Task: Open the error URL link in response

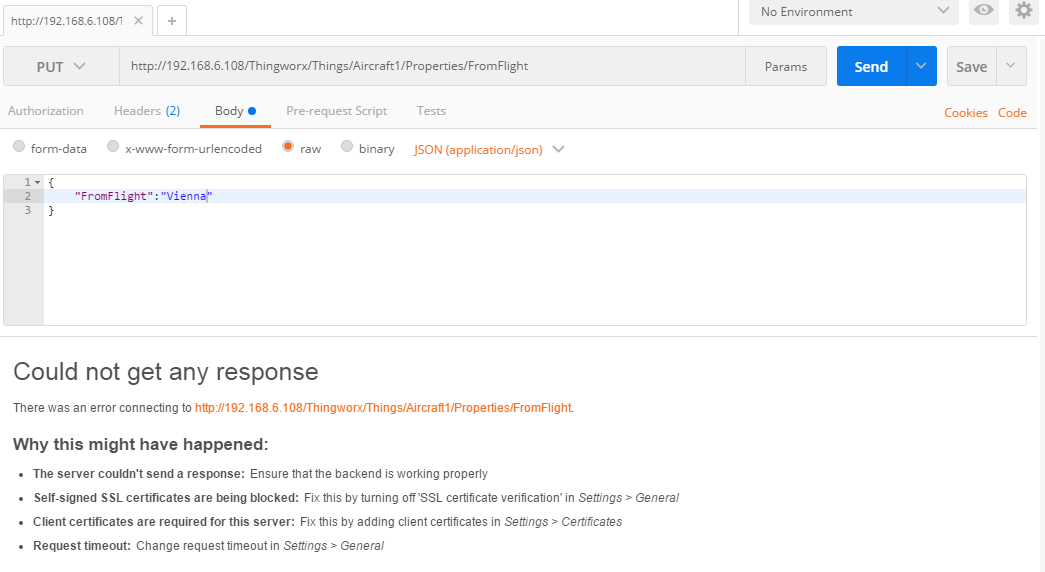Action: coord(383,407)
